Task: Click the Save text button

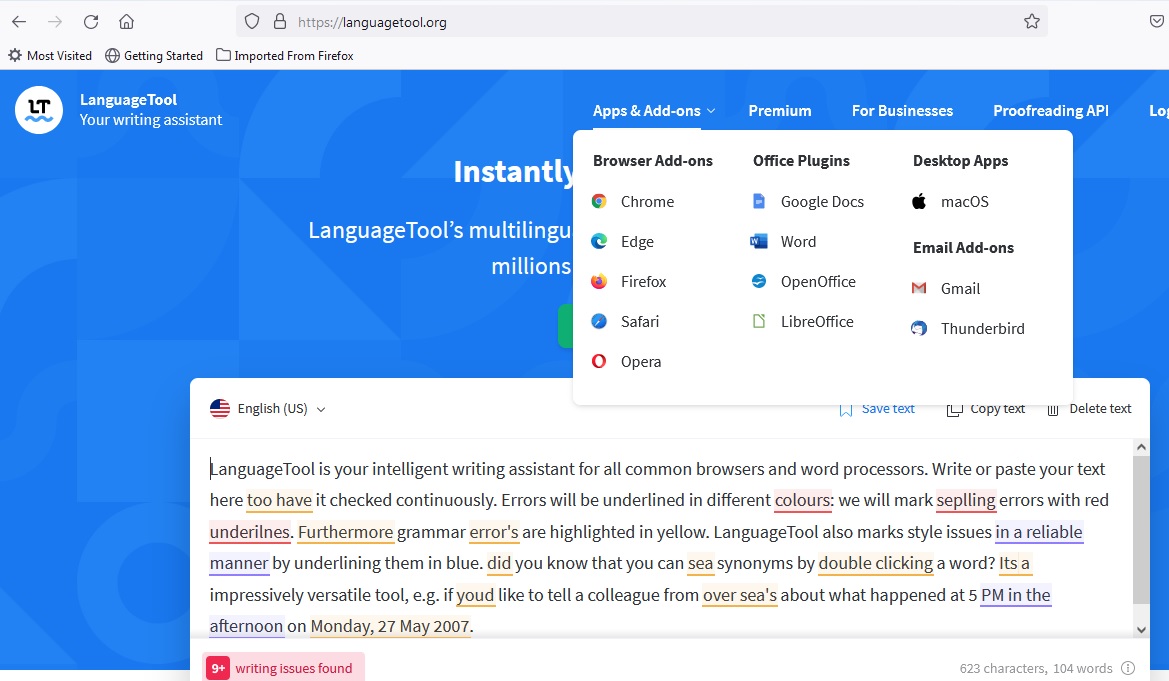Action: tap(877, 409)
